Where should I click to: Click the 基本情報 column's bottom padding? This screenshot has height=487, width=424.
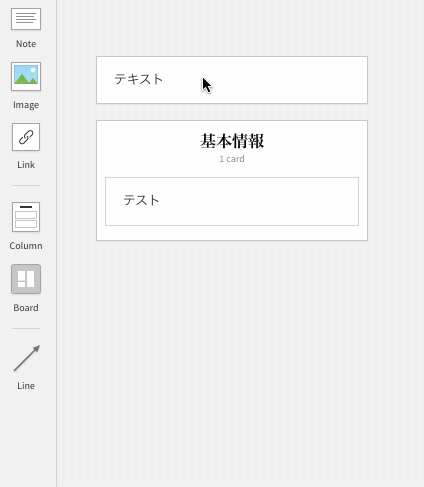(232, 233)
